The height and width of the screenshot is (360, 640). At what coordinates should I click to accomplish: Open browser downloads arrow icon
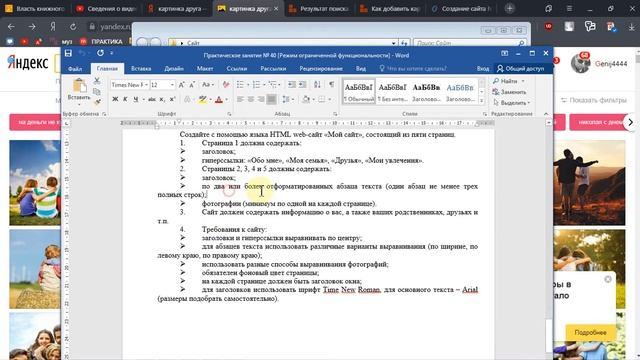[x=631, y=27]
